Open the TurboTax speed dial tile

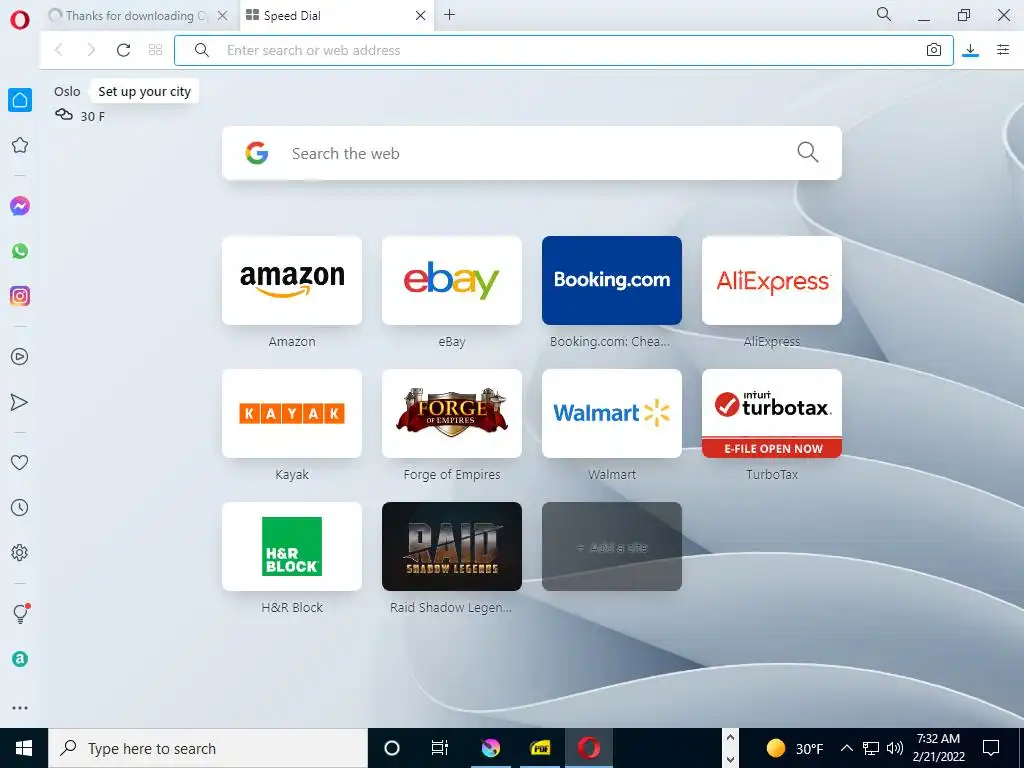[772, 413]
